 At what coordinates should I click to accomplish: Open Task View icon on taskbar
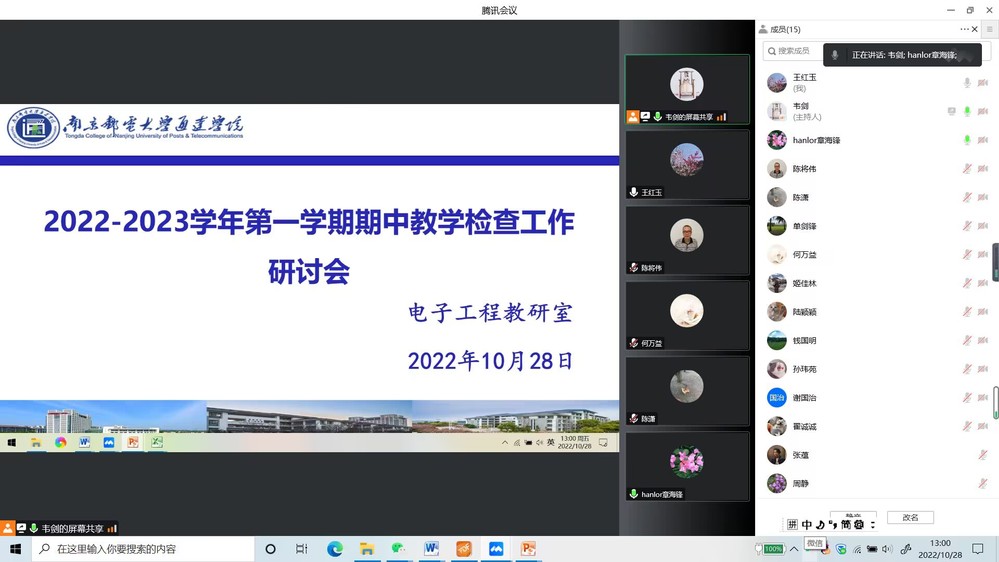coord(302,549)
